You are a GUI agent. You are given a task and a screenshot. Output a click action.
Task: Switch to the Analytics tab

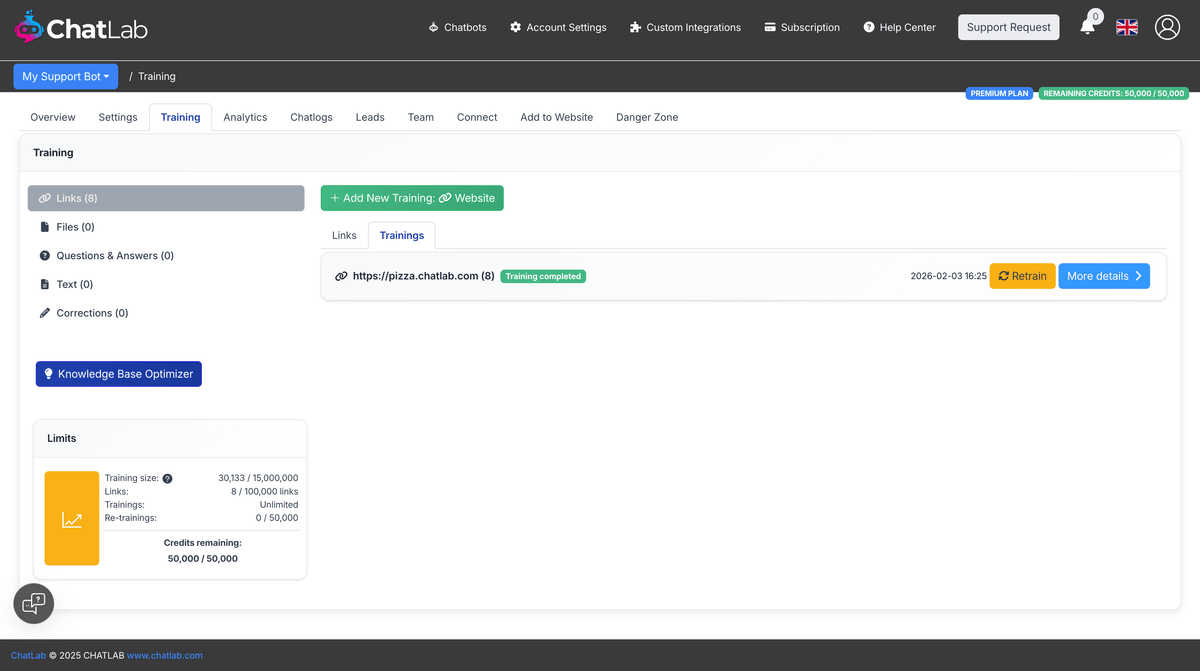[x=245, y=117]
